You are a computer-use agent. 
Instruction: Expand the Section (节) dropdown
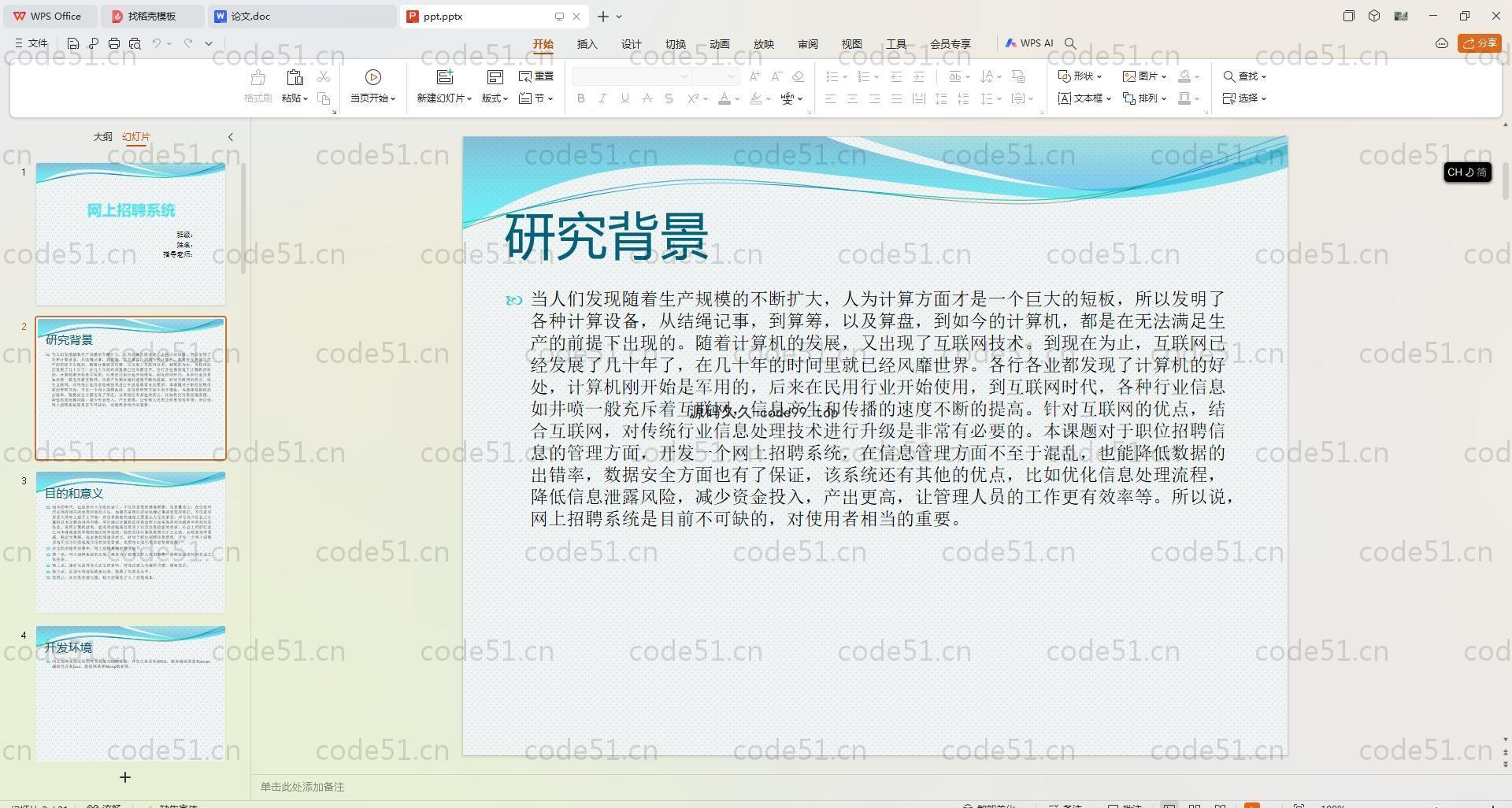(x=536, y=98)
